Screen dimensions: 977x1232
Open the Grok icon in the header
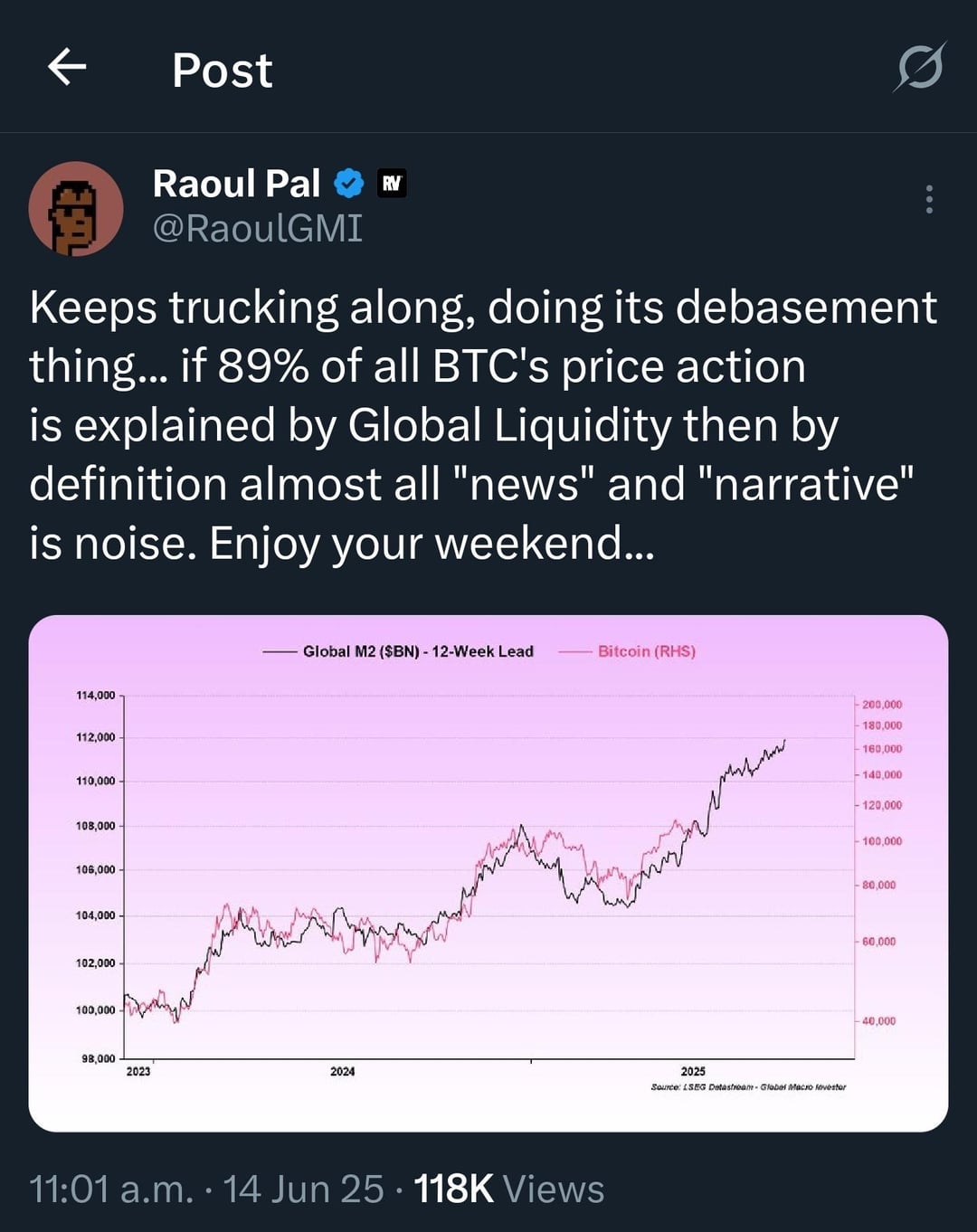click(920, 68)
